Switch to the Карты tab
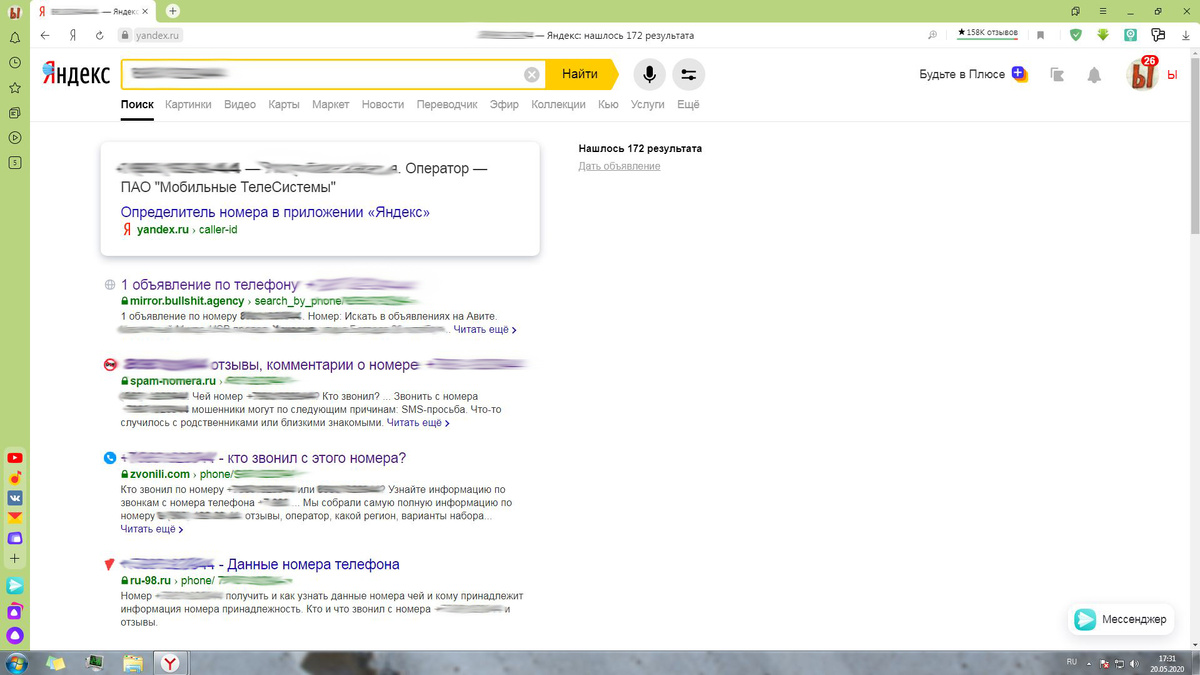 [284, 104]
